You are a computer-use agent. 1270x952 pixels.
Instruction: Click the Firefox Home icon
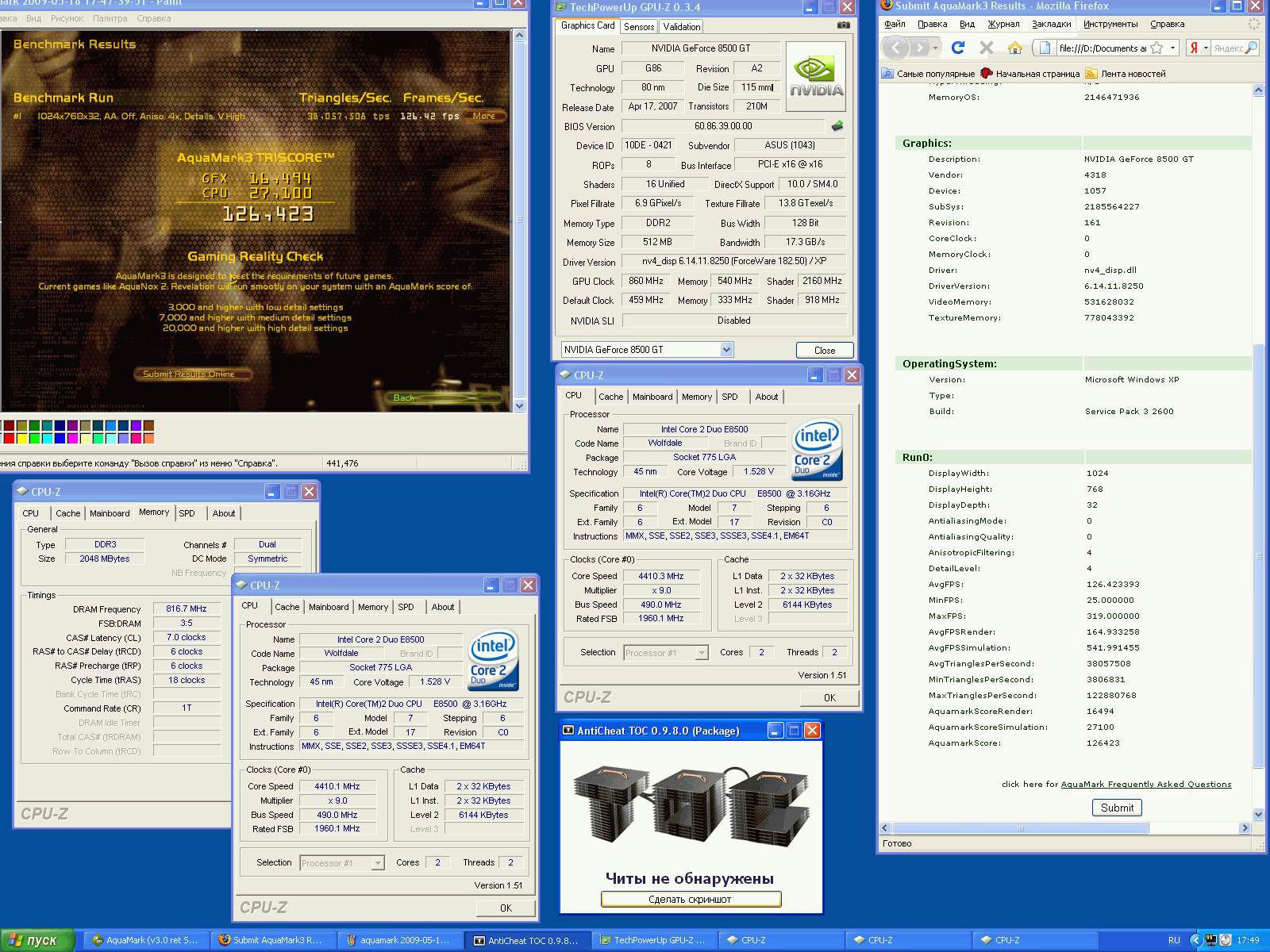[1014, 48]
